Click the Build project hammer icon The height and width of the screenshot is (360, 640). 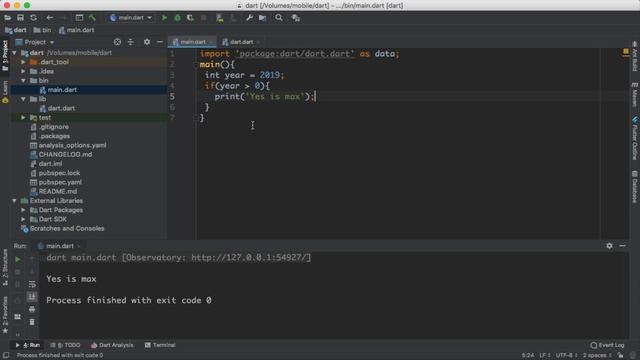(x=92, y=18)
